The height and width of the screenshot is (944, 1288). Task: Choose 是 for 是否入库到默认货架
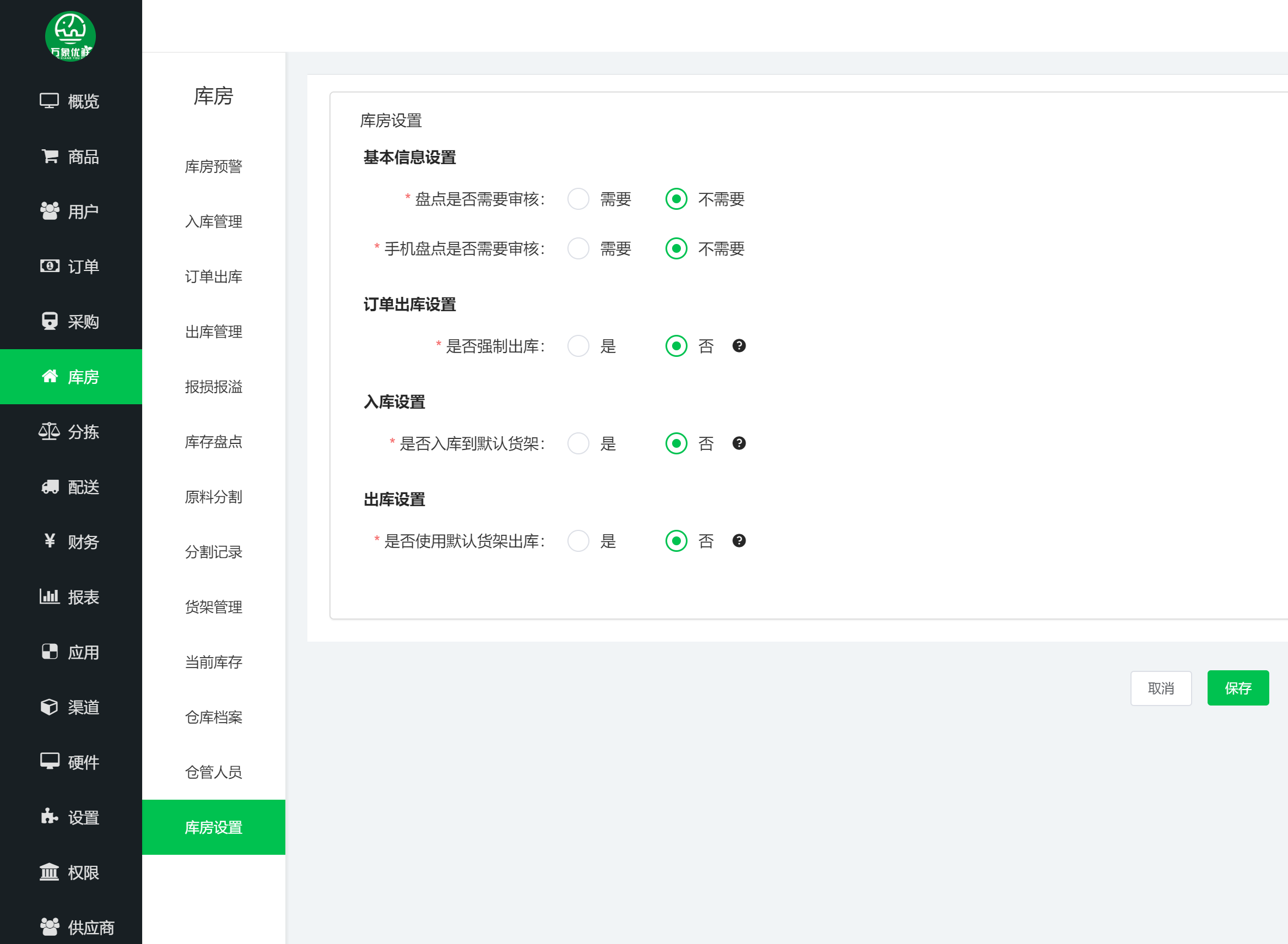(578, 443)
